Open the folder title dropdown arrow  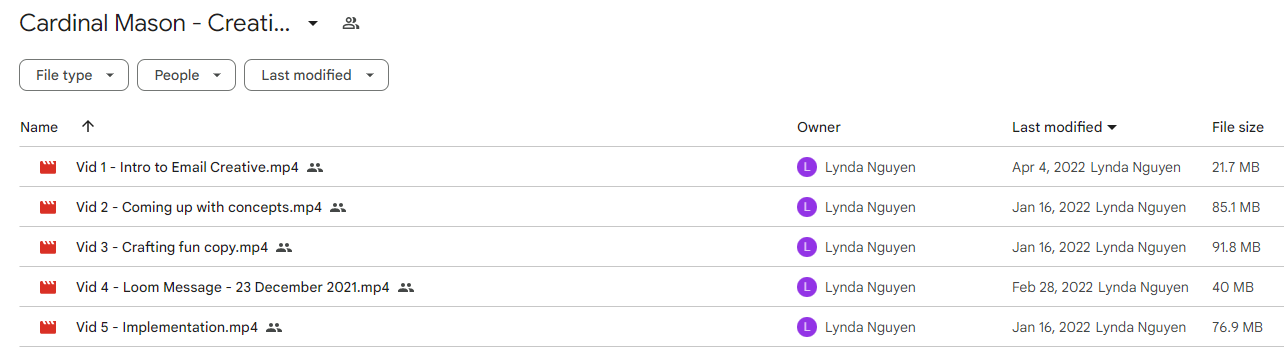pos(313,23)
